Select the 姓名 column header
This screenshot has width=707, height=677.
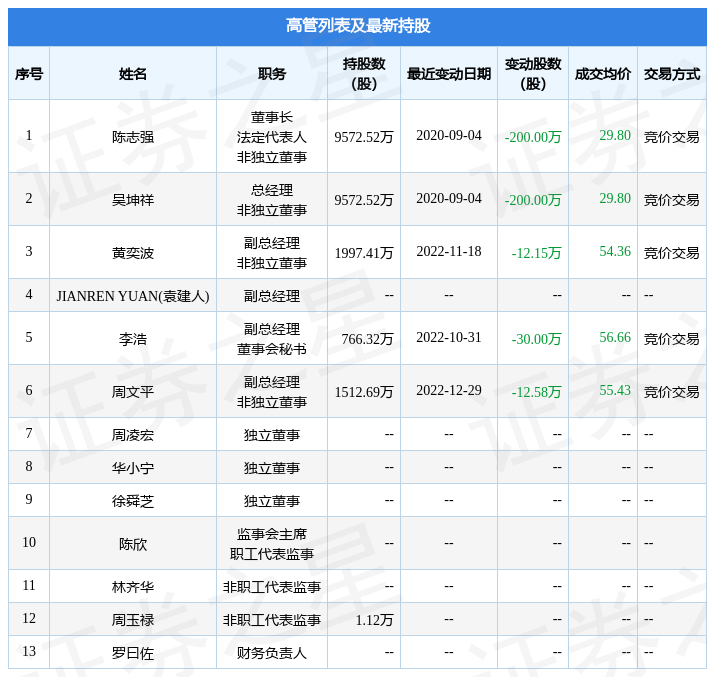tap(133, 74)
